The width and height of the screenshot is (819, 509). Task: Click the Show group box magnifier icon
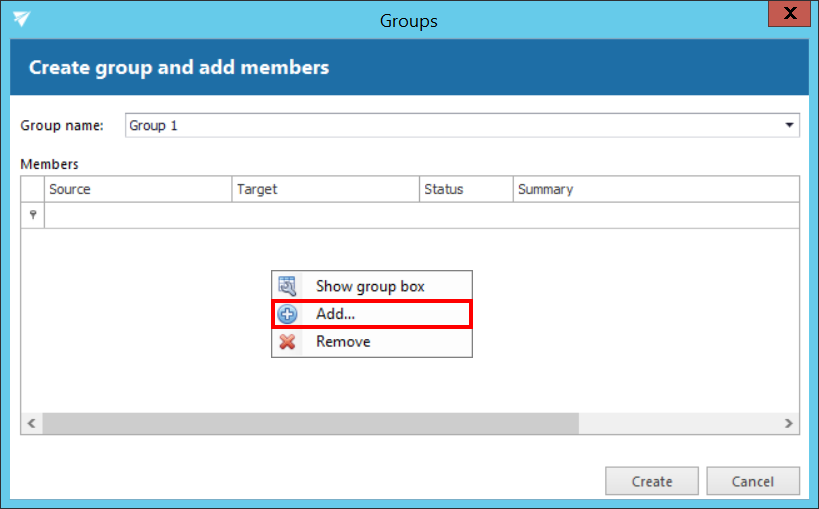click(x=287, y=286)
